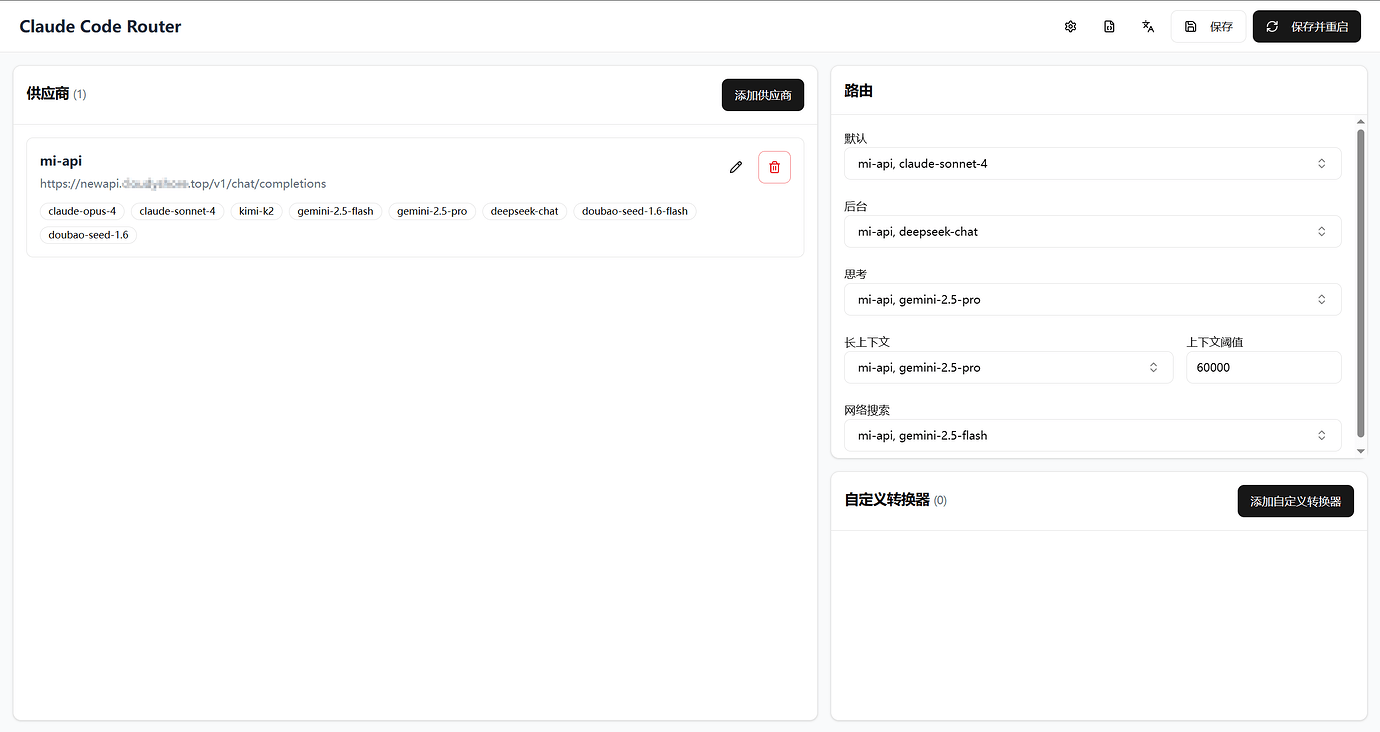This screenshot has width=1380, height=732.
Task: Click the 自定义转换器 section heading
Action: point(887,500)
